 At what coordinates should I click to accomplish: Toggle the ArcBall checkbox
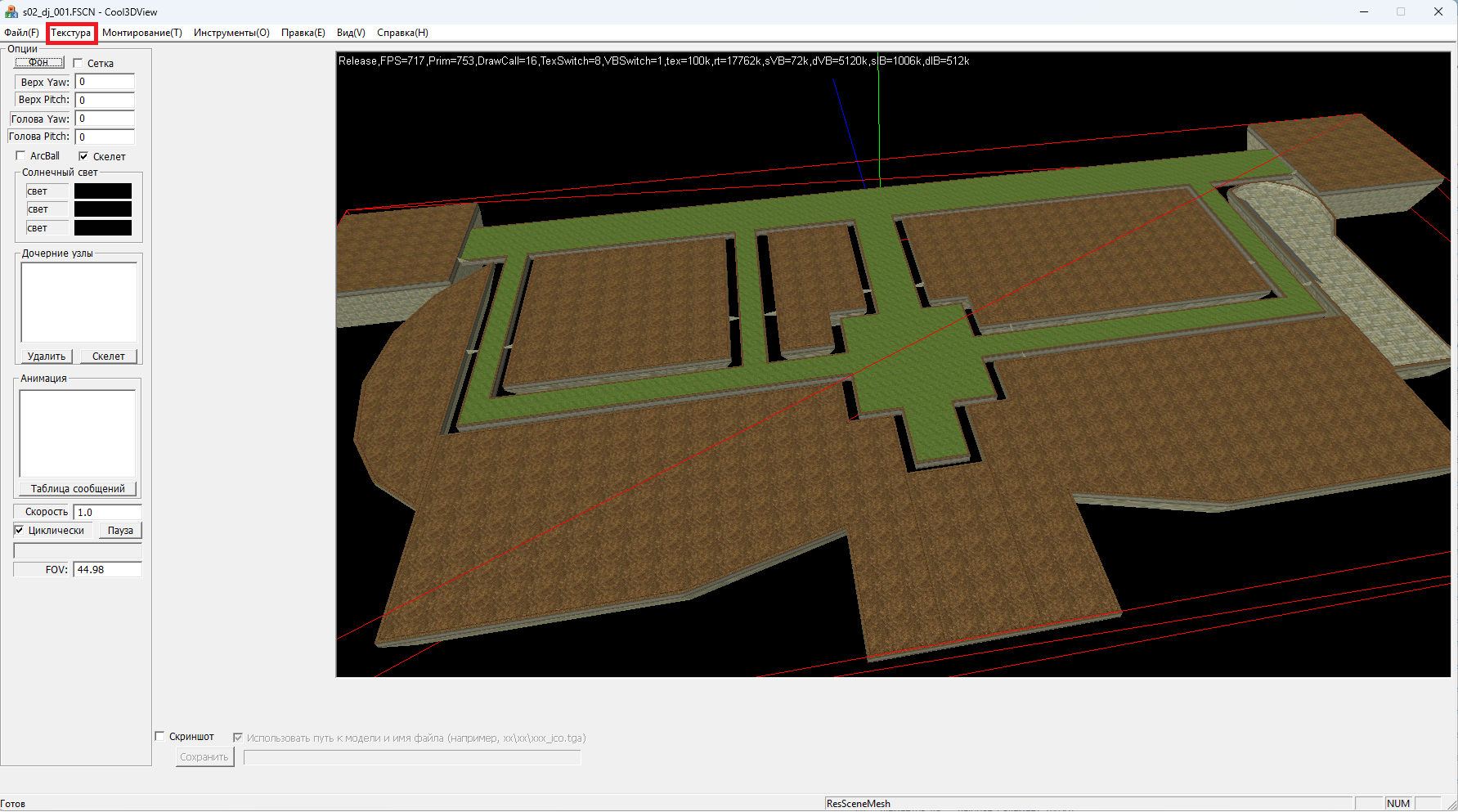[21, 156]
